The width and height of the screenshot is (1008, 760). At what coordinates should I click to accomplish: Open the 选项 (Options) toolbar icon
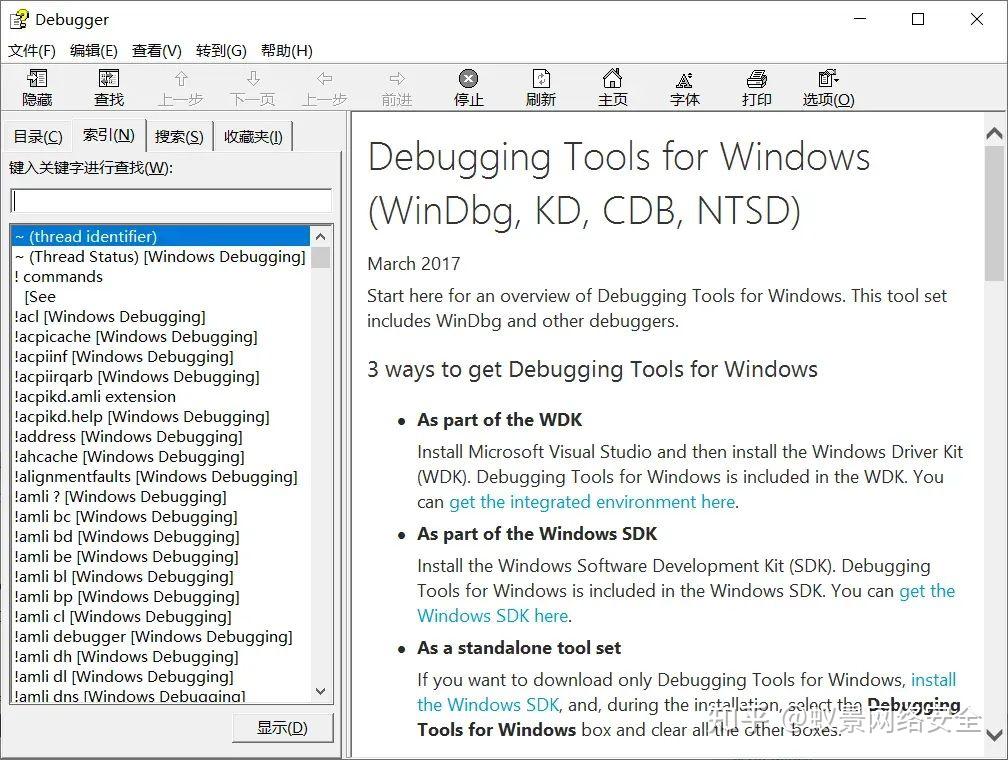pyautogui.click(x=827, y=86)
